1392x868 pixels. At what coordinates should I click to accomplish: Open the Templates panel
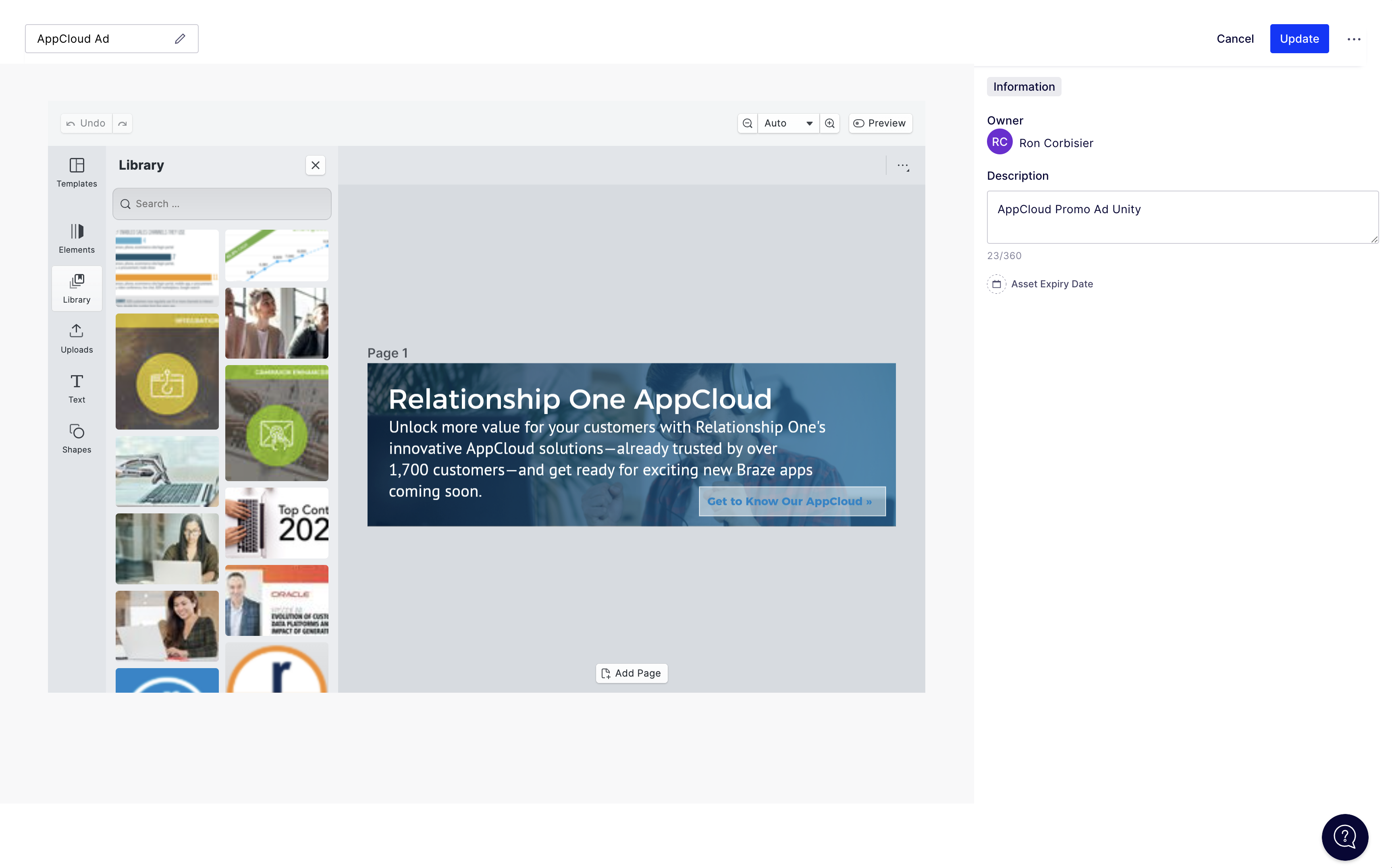click(76, 172)
